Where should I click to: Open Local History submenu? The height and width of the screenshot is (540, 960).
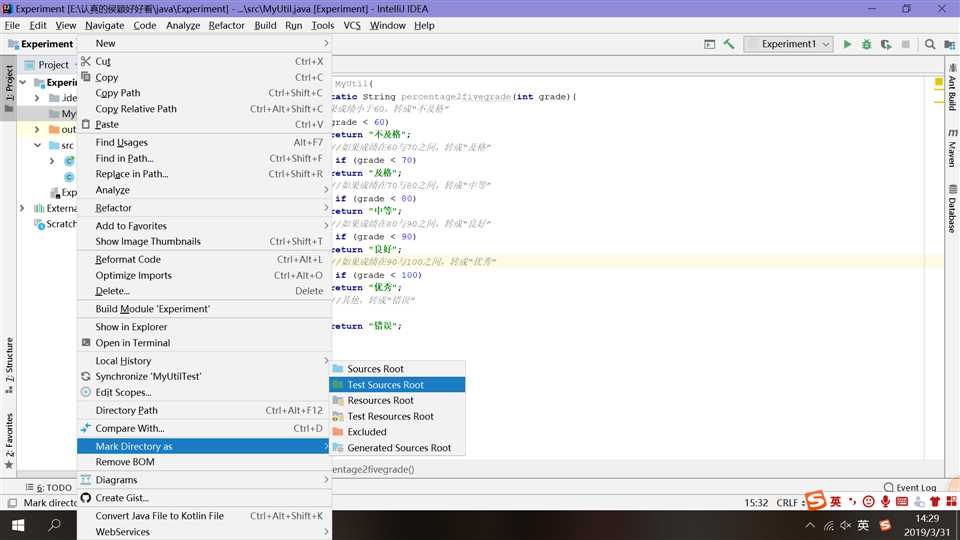pos(204,361)
